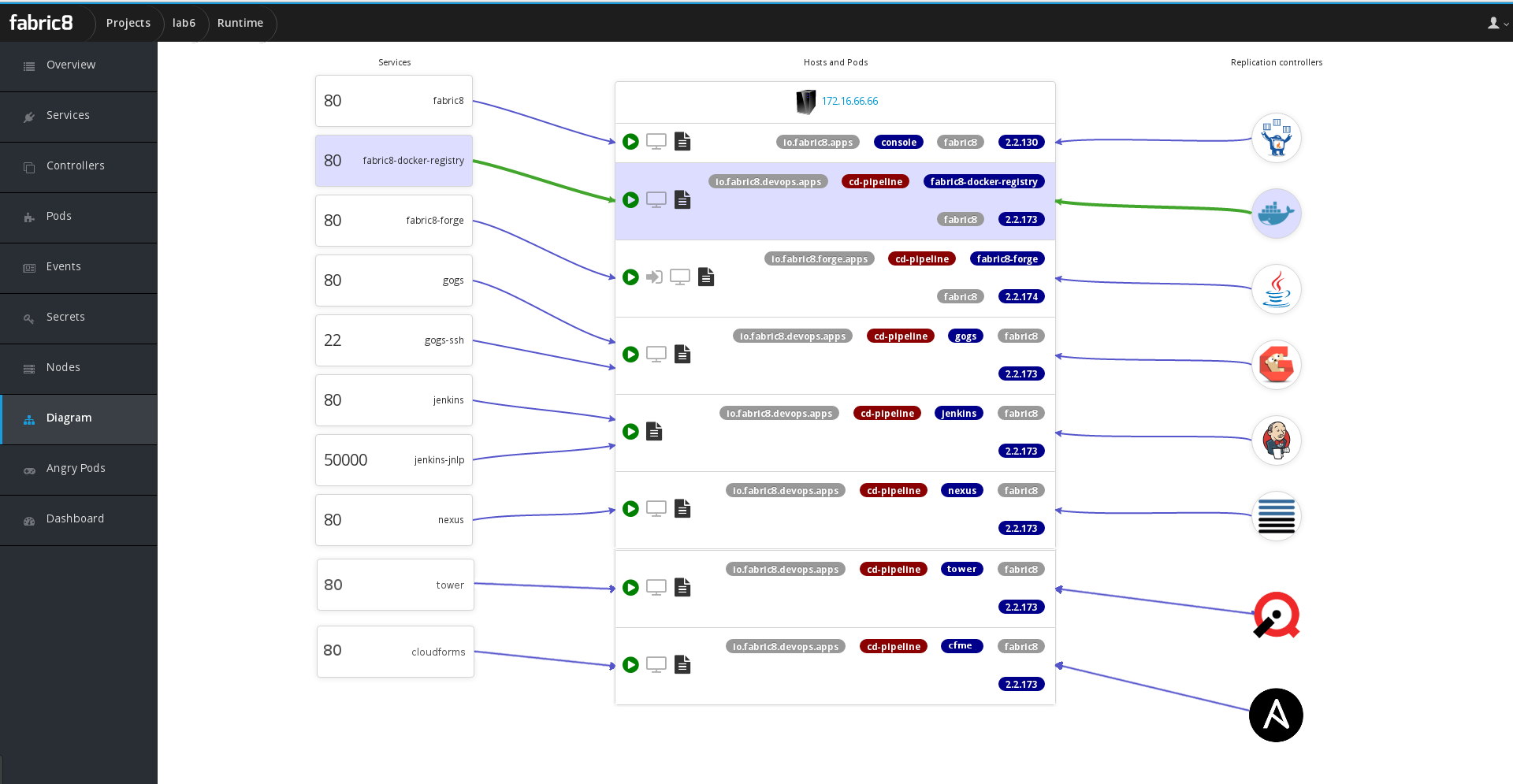This screenshot has height=784, width=1513.
Task: Click green running status icon of jenkins pod
Action: click(x=630, y=432)
